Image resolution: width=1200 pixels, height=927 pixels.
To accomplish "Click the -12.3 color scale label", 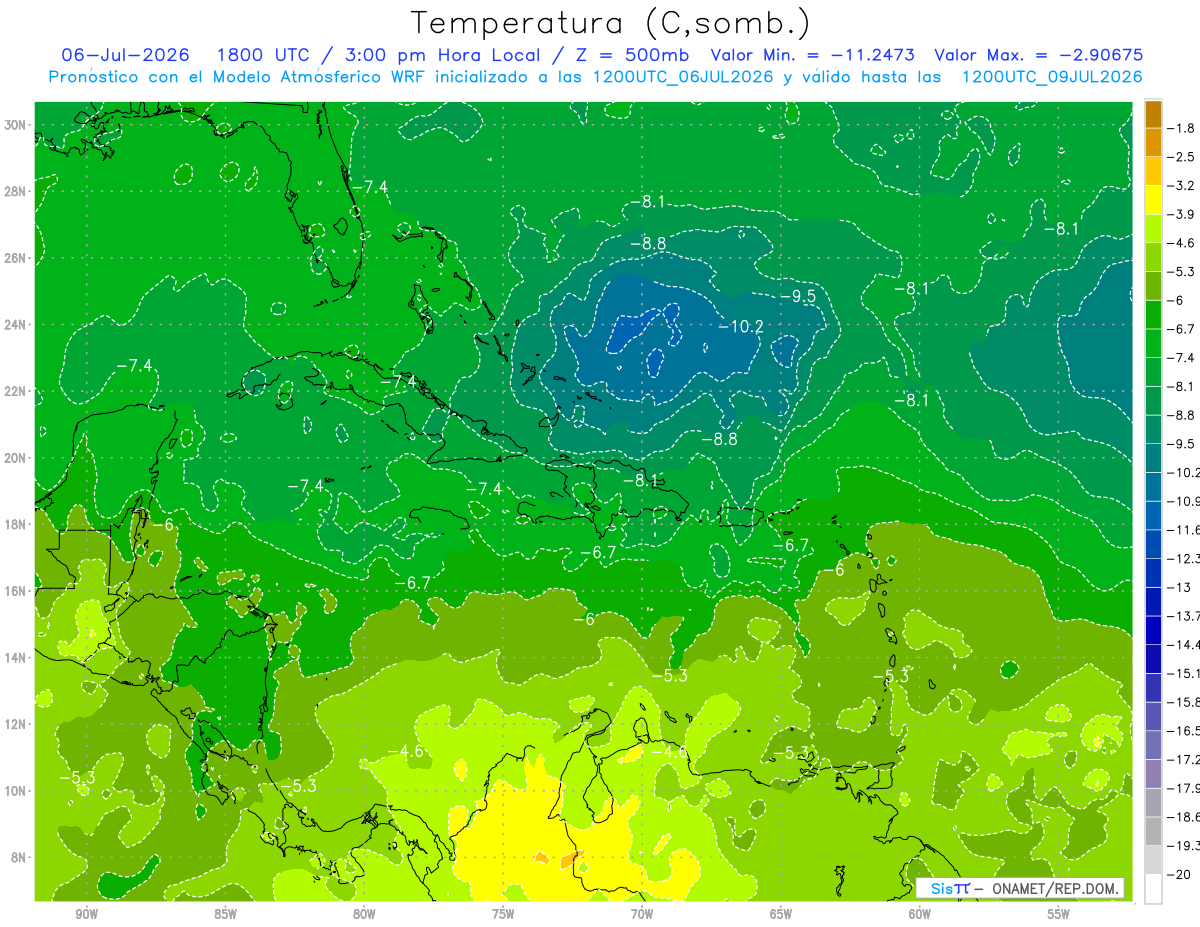I will click(x=1183, y=558).
